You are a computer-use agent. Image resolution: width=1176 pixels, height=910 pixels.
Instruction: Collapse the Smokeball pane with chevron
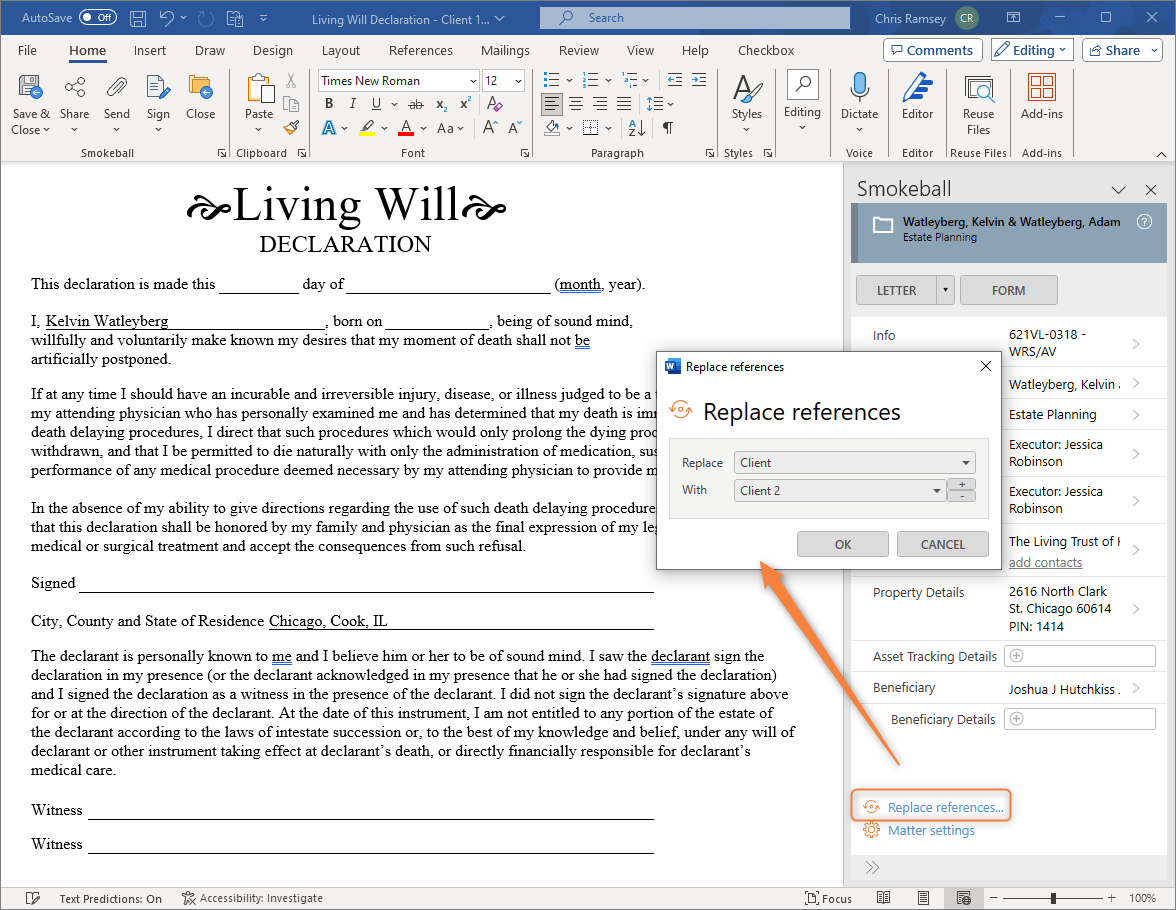1118,191
